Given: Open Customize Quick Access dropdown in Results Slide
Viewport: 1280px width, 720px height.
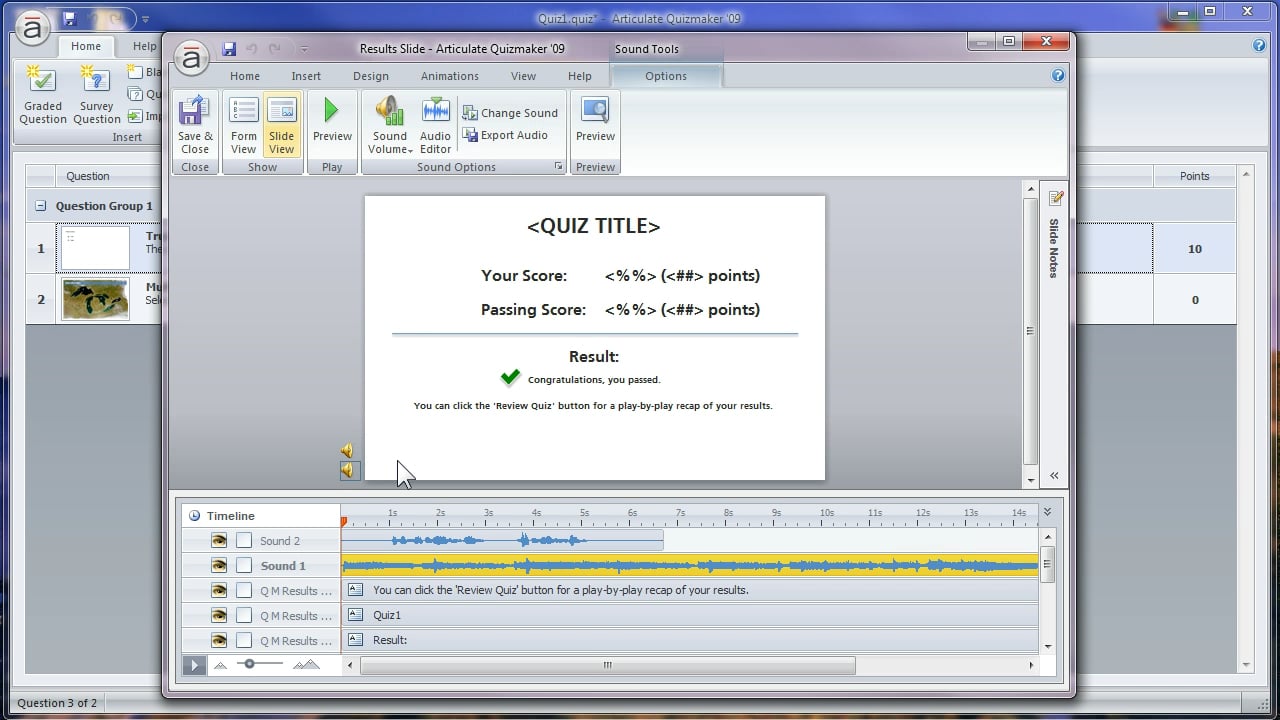Looking at the screenshot, I should click(304, 49).
